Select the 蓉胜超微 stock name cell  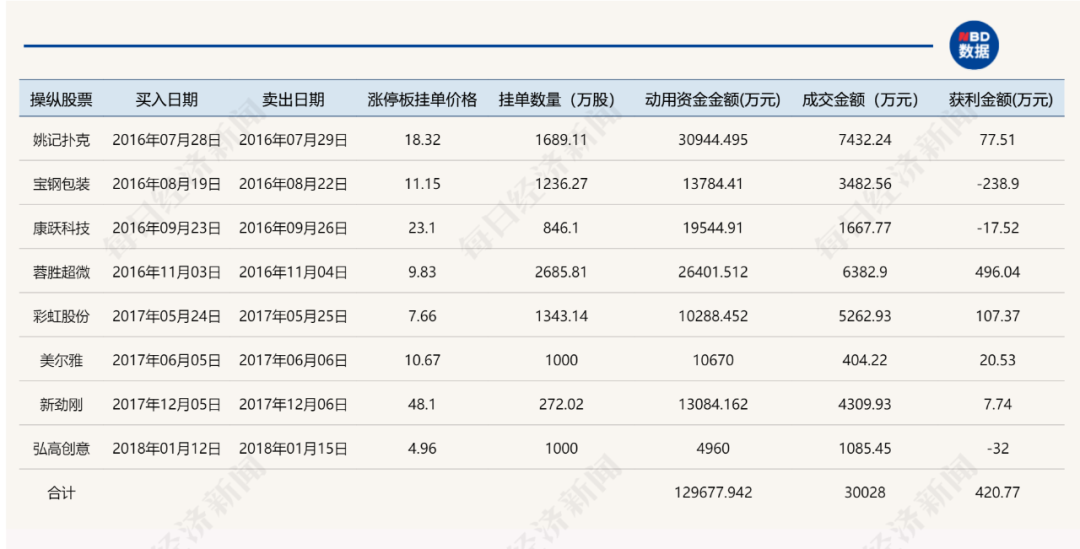click(x=61, y=272)
